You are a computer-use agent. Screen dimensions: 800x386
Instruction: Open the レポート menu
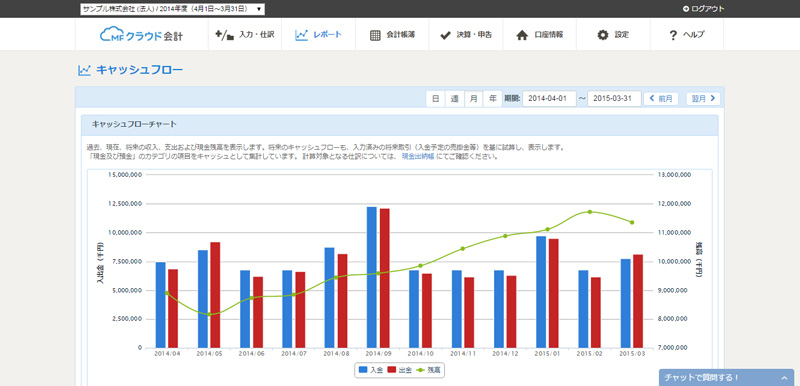click(x=318, y=35)
